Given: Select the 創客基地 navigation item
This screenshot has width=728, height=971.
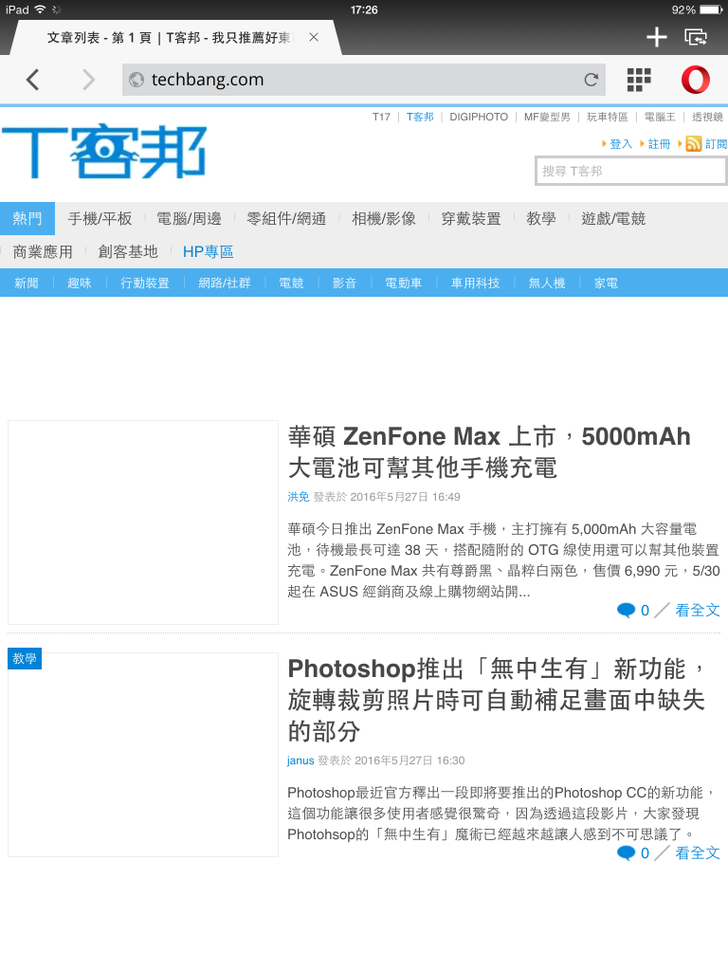Looking at the screenshot, I should click(128, 252).
